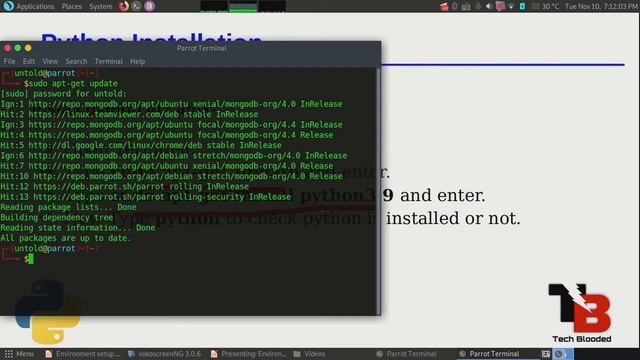Click the cyan tray icon
The width and height of the screenshot is (640, 360).
pos(522,7)
